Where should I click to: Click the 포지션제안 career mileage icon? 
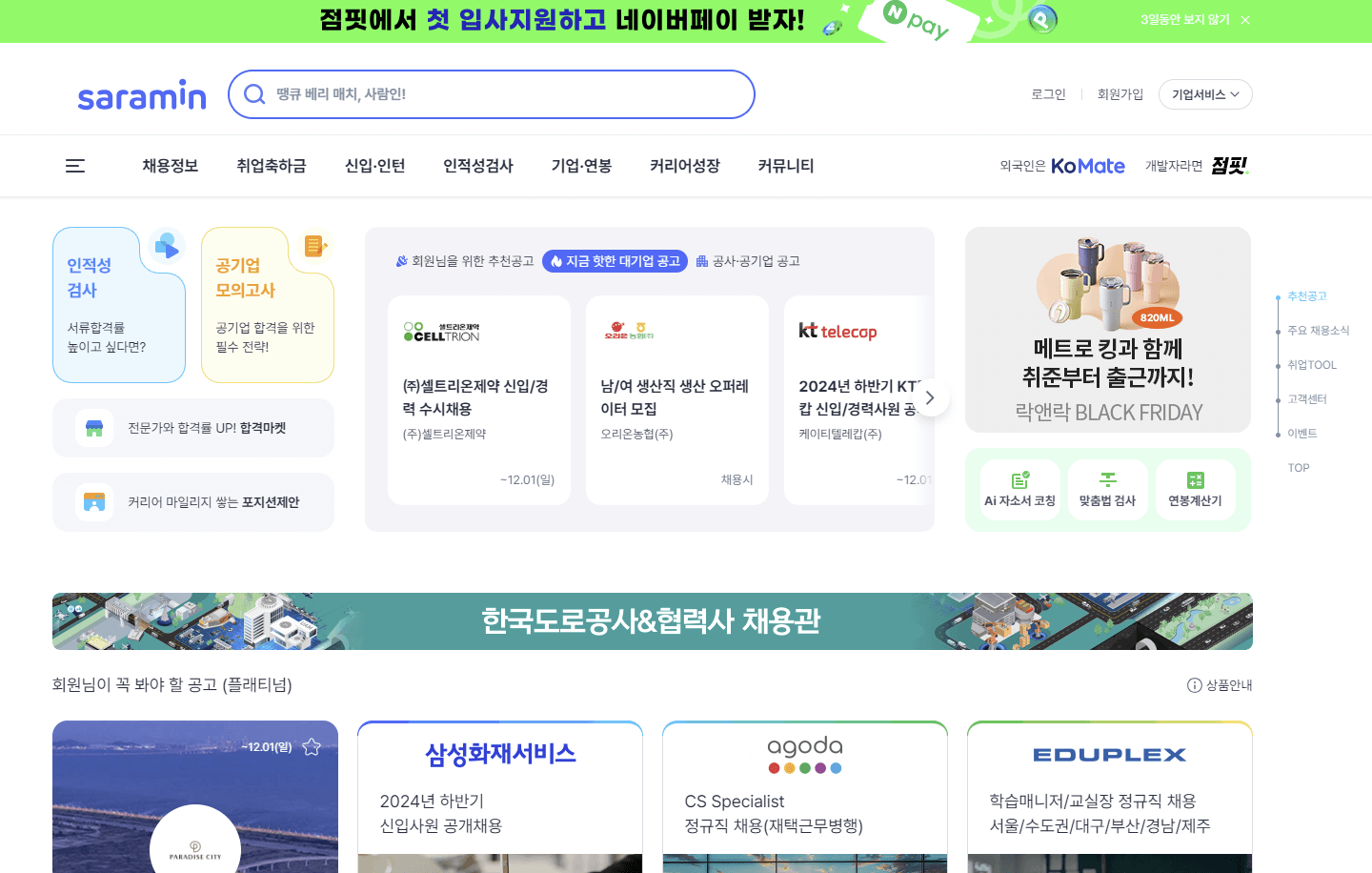93,501
